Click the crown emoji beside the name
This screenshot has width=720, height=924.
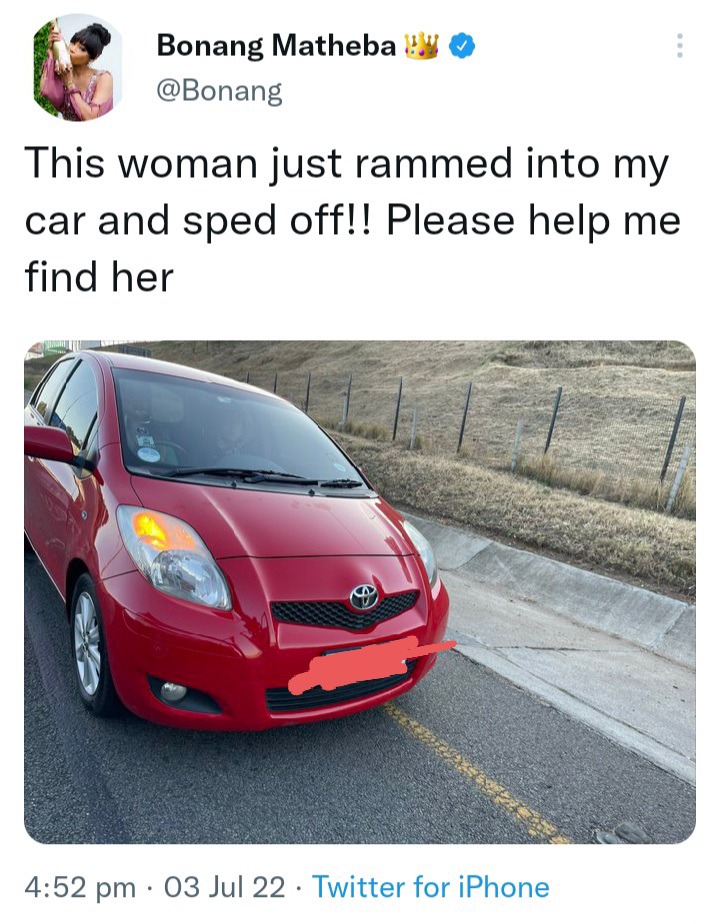(x=422, y=46)
